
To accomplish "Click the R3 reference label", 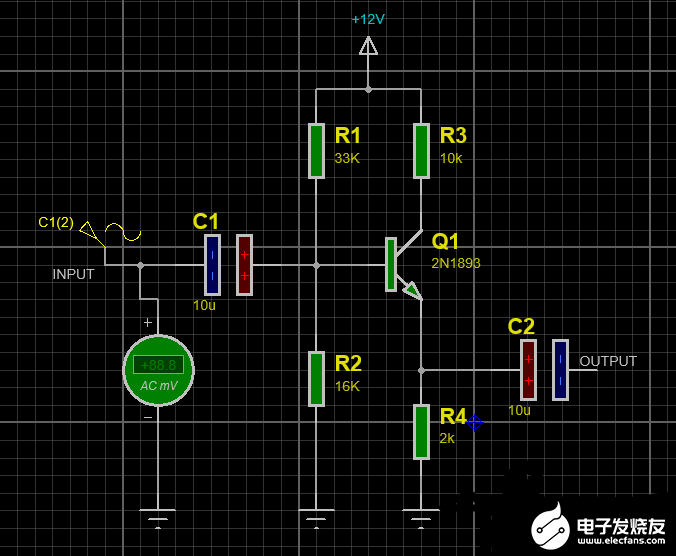I will 453,135.
